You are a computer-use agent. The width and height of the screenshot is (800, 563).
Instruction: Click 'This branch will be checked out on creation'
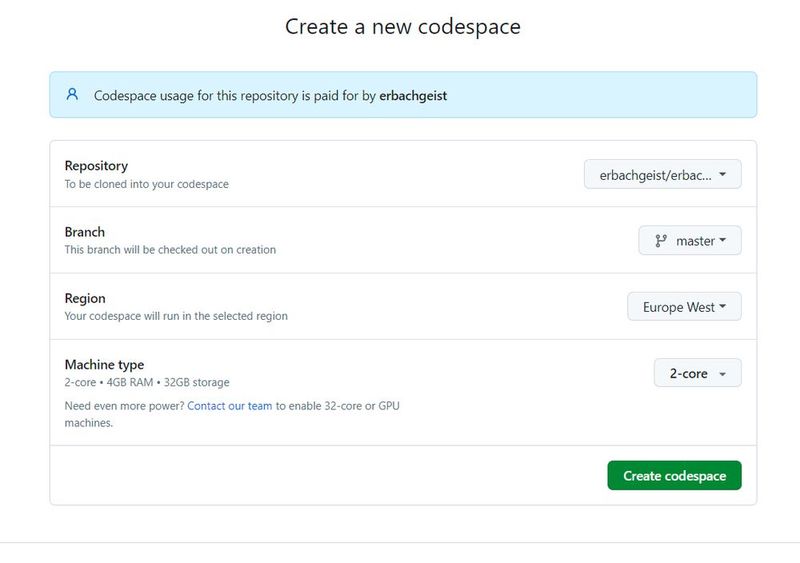[170, 250]
